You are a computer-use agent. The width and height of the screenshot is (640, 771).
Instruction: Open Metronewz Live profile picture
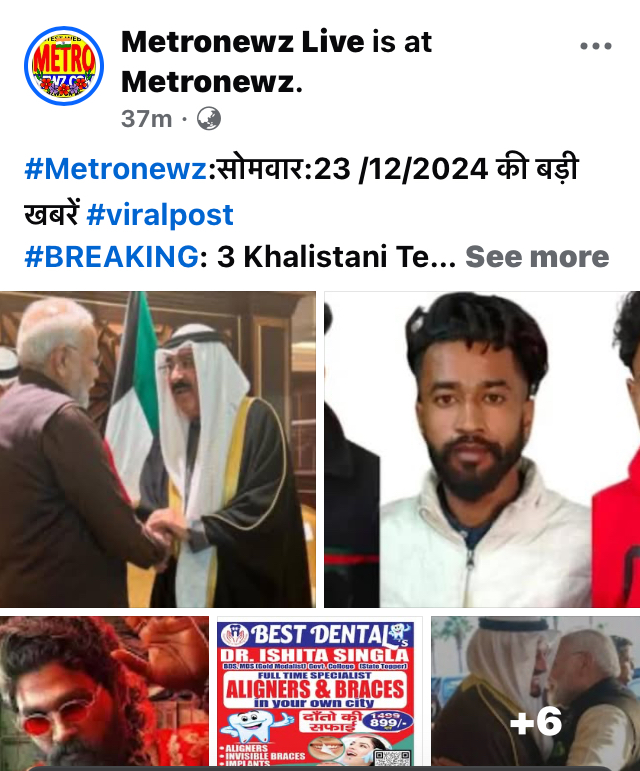[64, 65]
